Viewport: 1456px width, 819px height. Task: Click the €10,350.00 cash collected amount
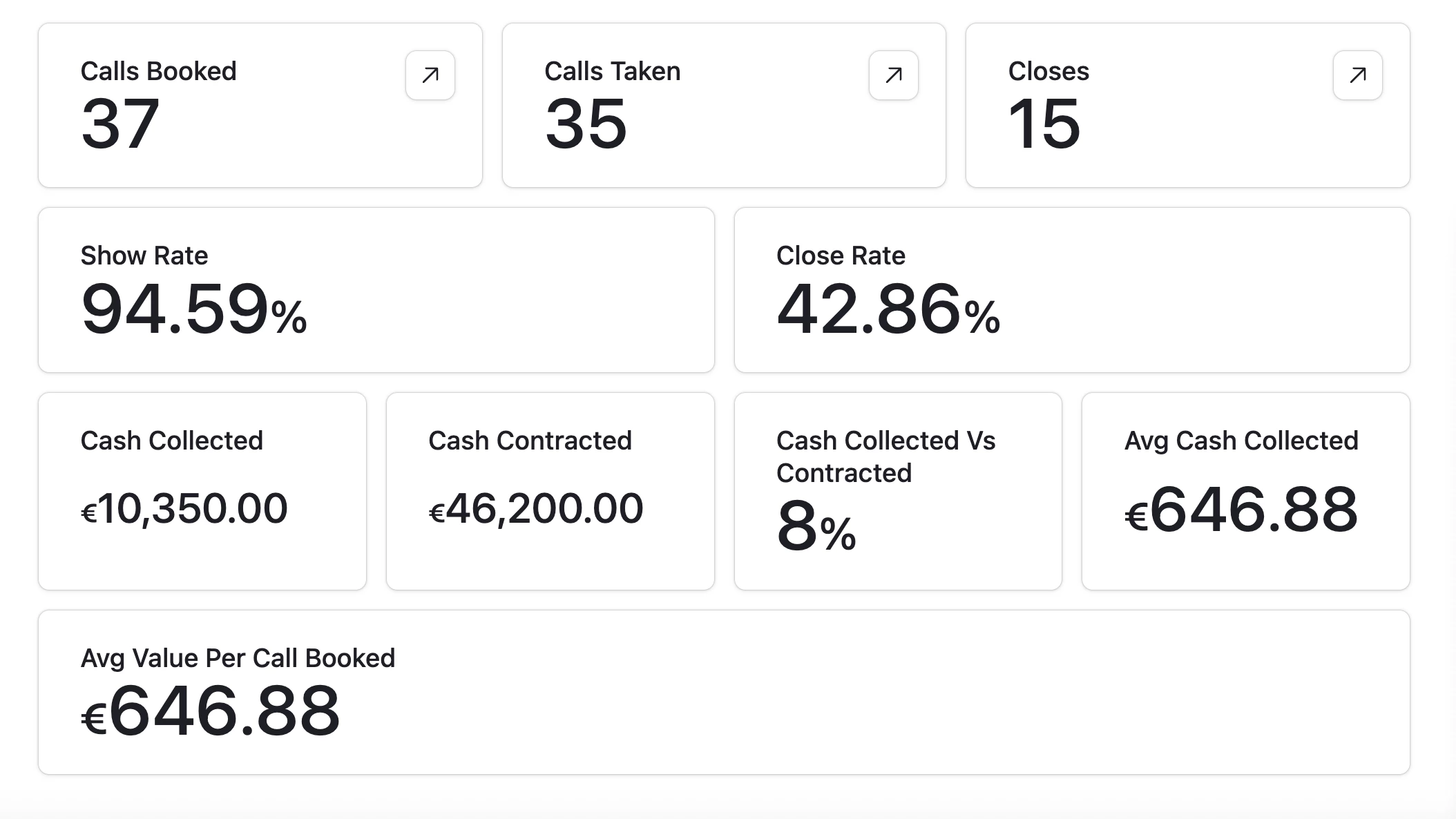184,509
